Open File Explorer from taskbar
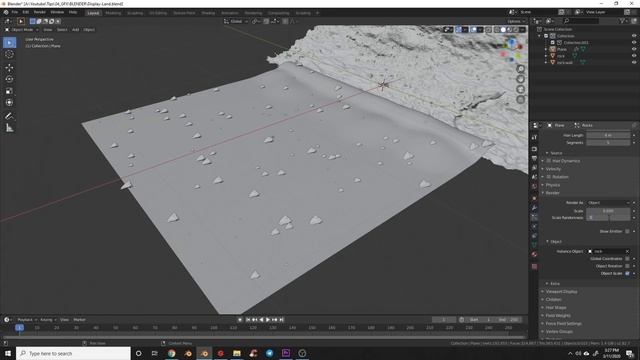640x360 pixels. click(x=237, y=353)
